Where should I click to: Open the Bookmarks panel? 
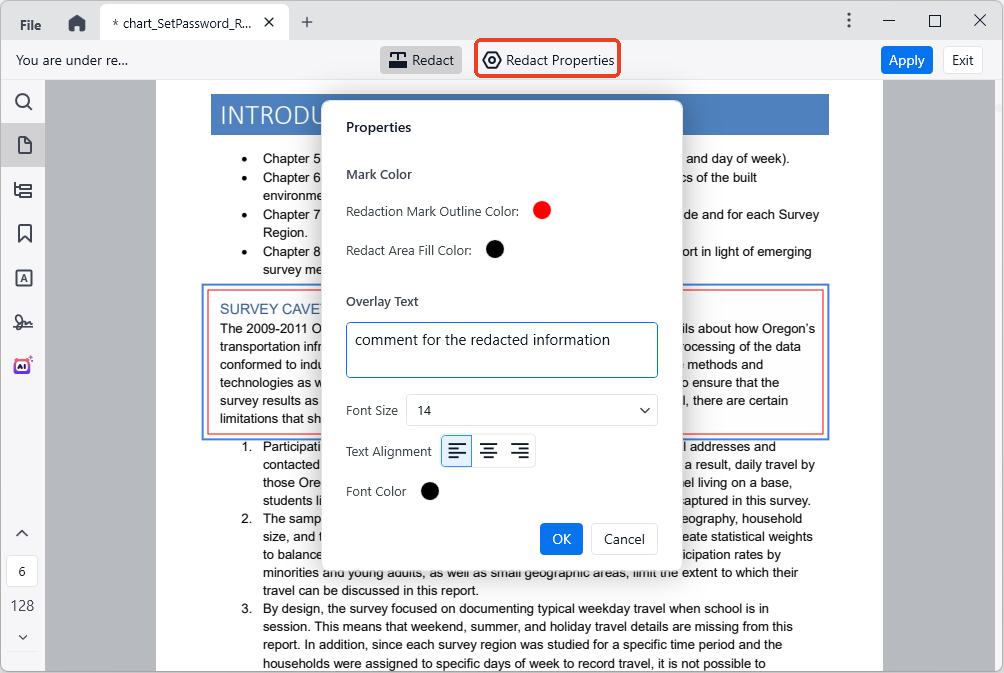coord(23,233)
